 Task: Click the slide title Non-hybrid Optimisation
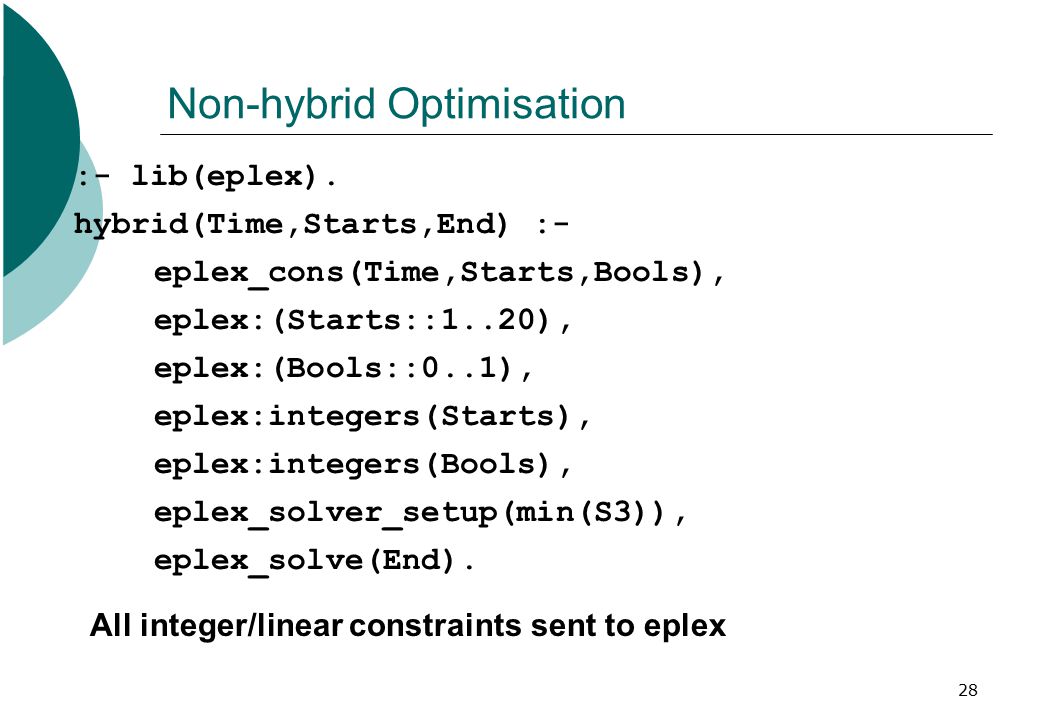pyautogui.click(x=396, y=105)
